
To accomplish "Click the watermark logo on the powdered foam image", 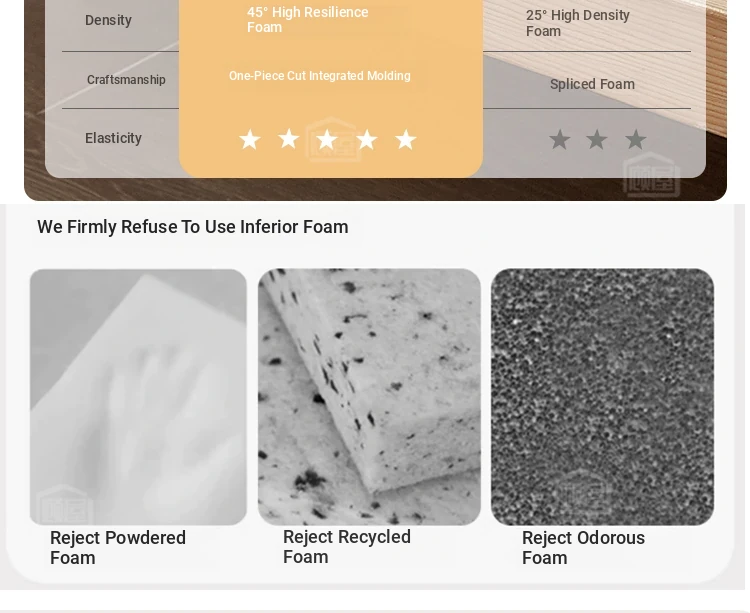I will [65, 503].
